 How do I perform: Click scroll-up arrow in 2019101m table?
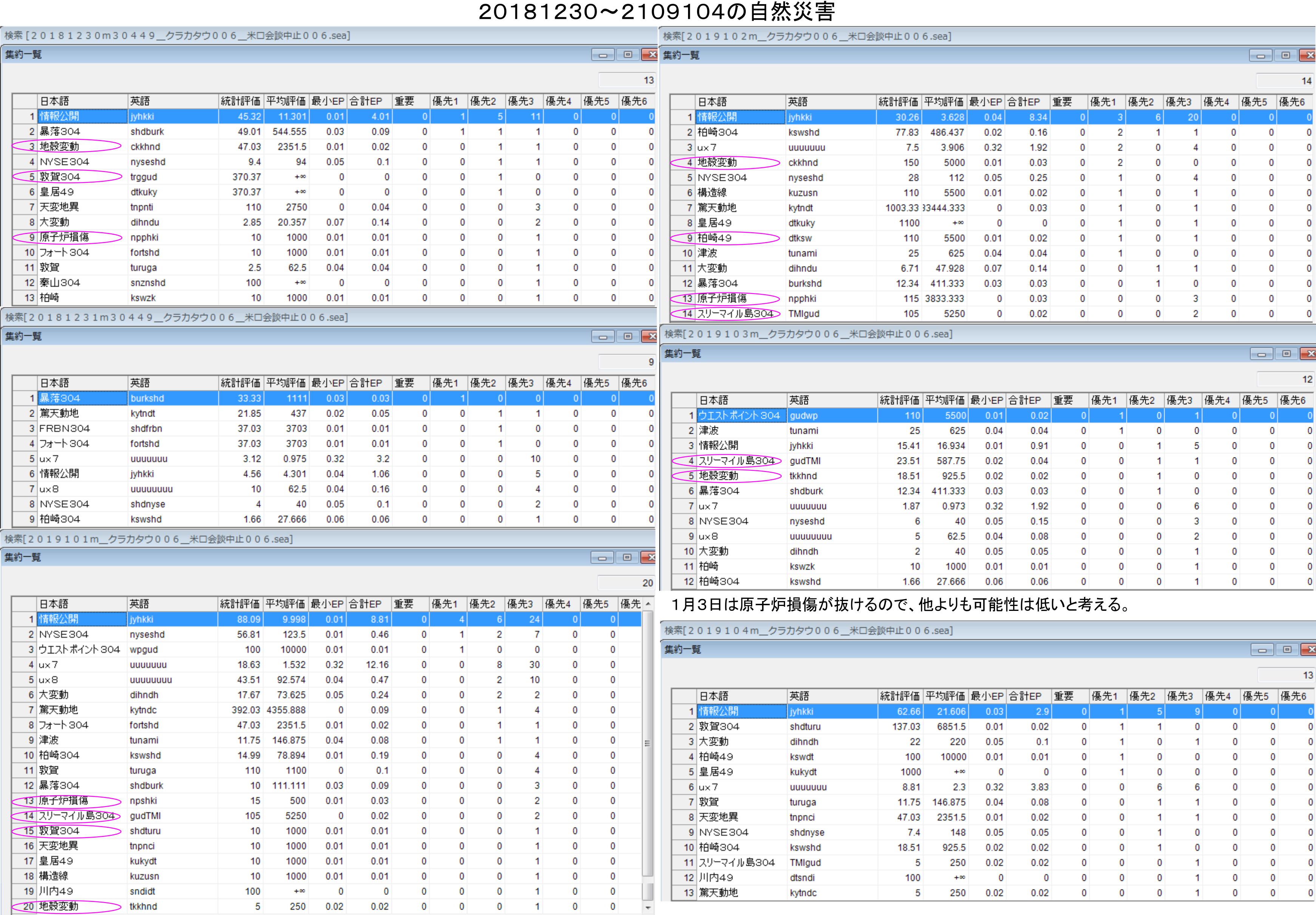point(648,604)
